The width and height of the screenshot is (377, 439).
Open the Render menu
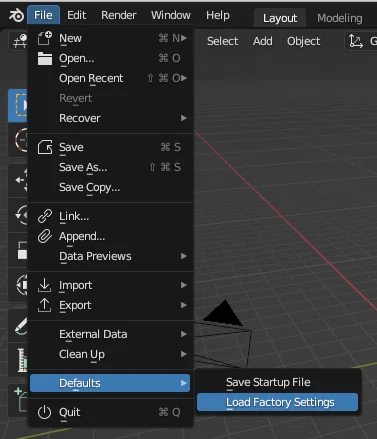point(119,15)
